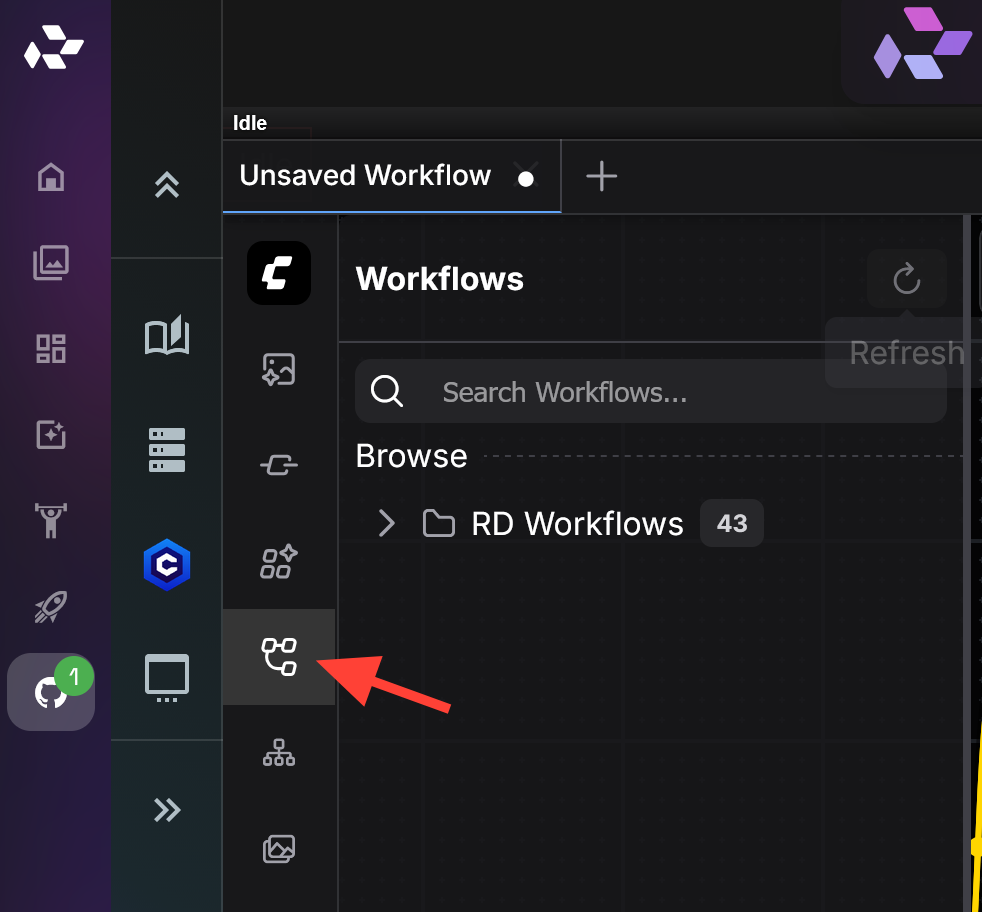The height and width of the screenshot is (912, 982).
Task: Open the Templates panel with sparkle icon
Action: [278, 562]
